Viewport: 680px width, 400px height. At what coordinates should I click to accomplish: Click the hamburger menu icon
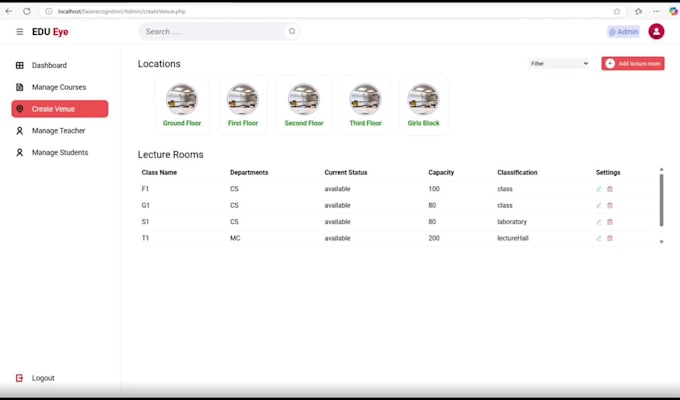coord(19,32)
